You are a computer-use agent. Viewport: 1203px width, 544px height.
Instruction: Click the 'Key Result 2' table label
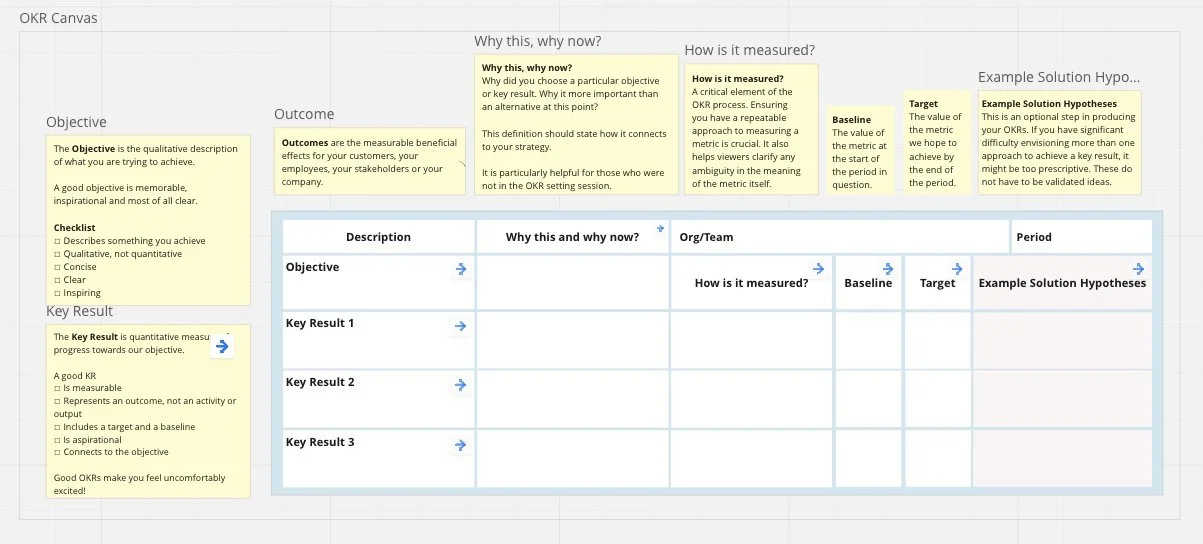(x=320, y=382)
